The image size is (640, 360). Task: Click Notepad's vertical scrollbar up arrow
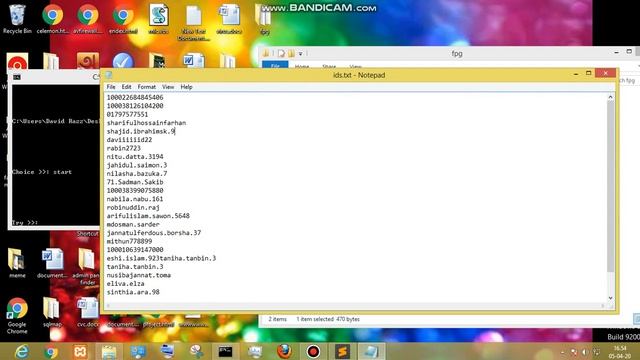tap(610, 97)
